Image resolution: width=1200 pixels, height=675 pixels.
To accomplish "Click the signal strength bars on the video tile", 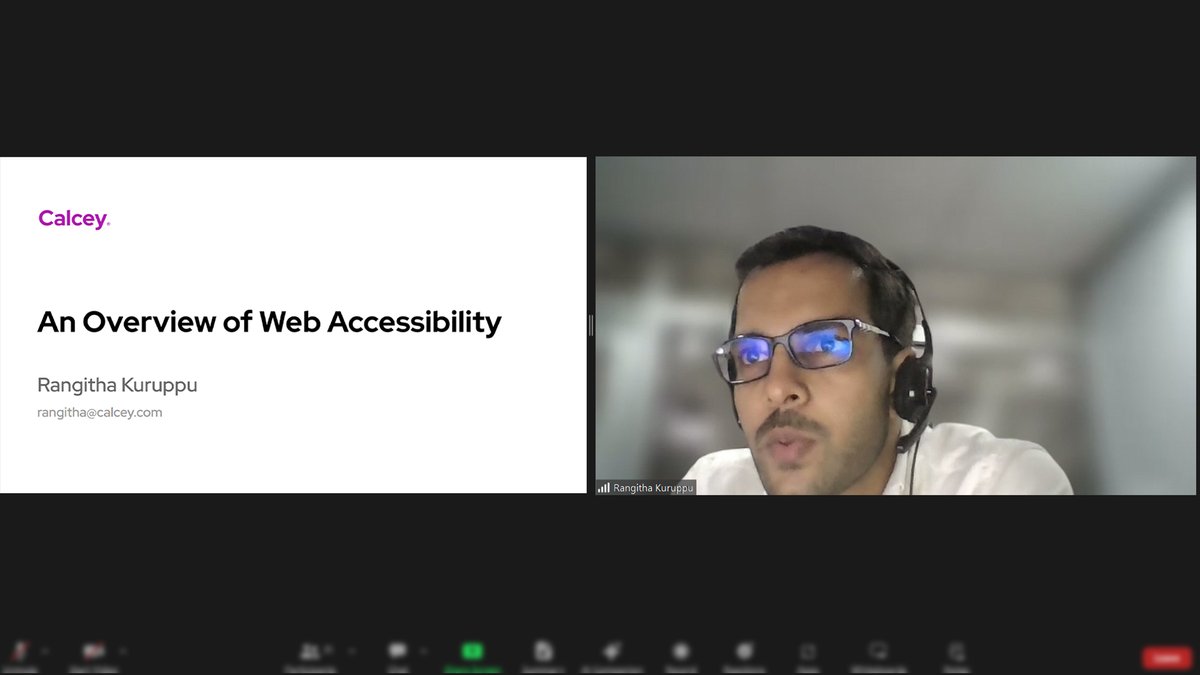I will [x=604, y=488].
